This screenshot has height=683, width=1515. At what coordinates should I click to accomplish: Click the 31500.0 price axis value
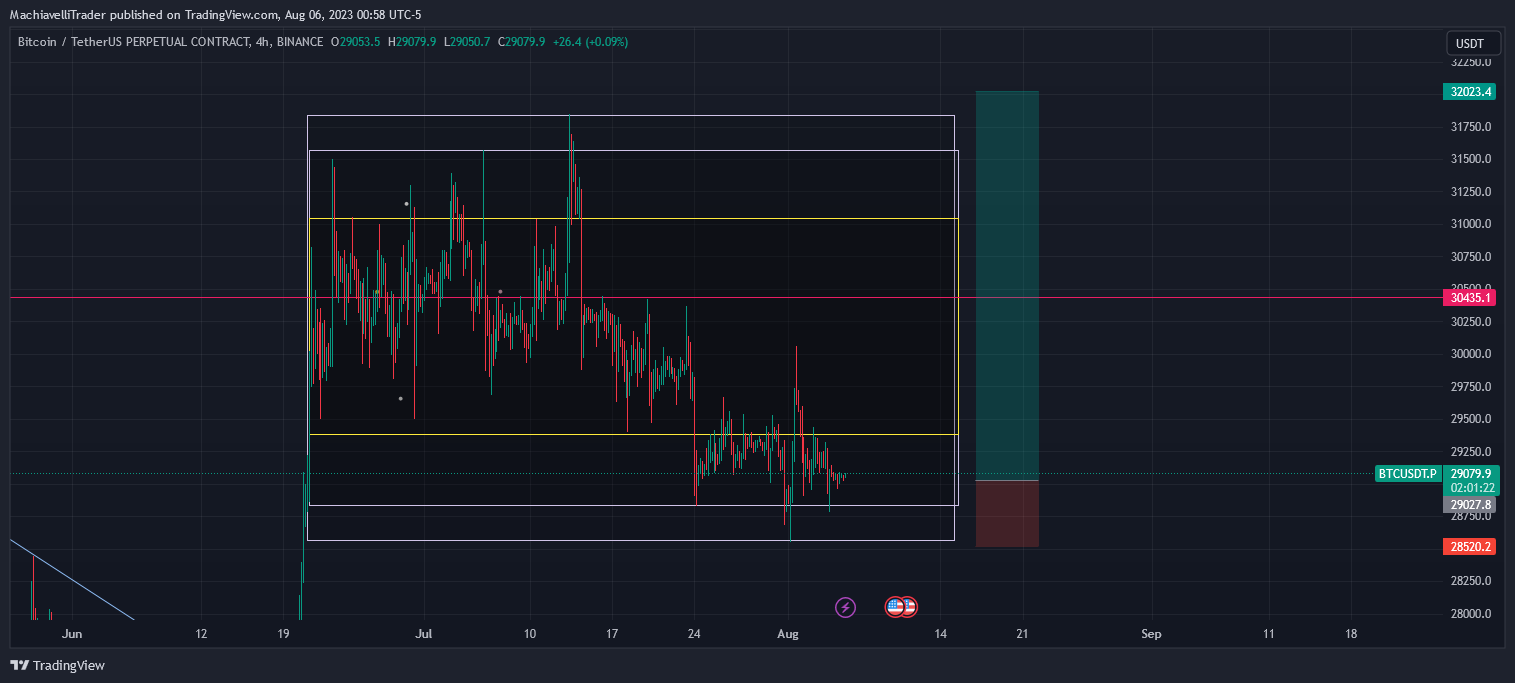tap(1471, 158)
